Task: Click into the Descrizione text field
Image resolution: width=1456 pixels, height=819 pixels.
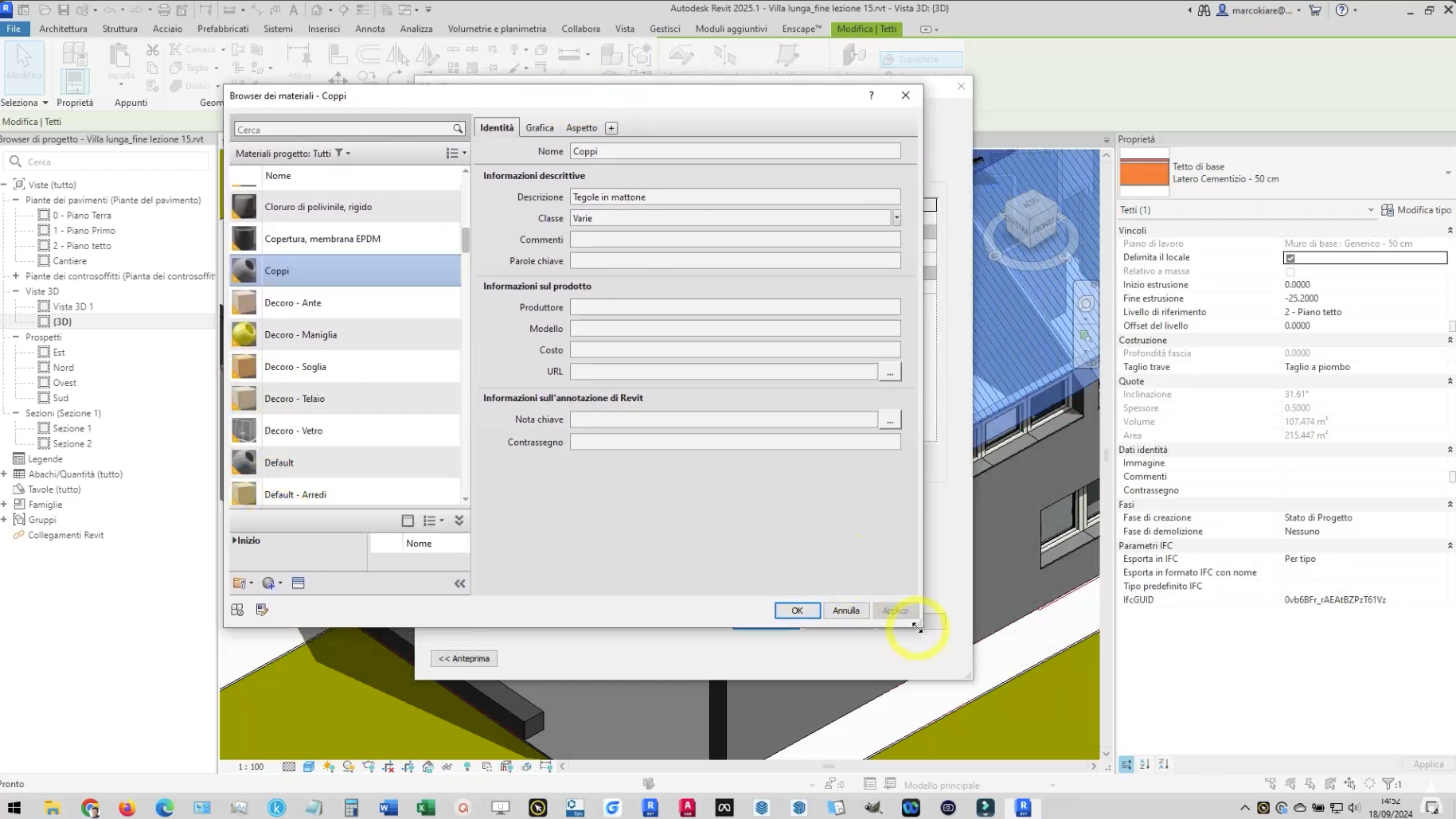Action: [734, 197]
